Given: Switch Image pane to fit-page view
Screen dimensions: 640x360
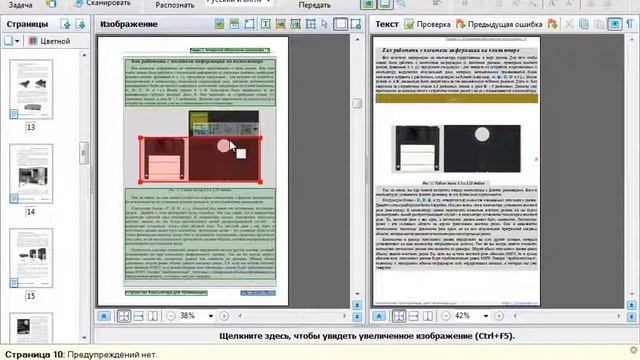Looking at the screenshot, I should point(124,316).
